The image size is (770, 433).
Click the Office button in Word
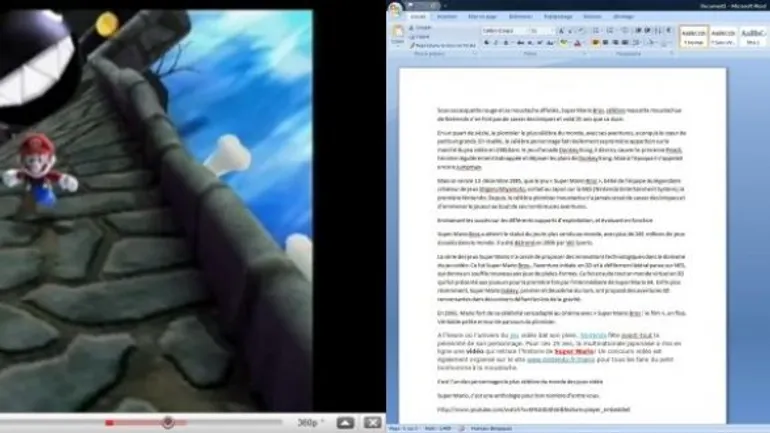(395, 9)
